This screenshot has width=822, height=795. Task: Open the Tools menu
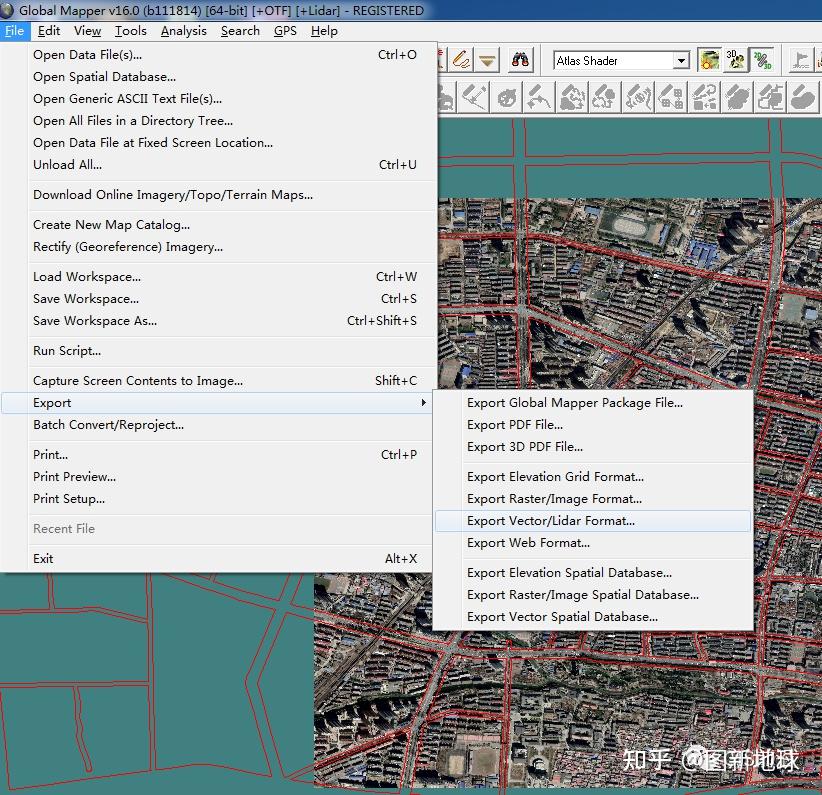pos(130,31)
